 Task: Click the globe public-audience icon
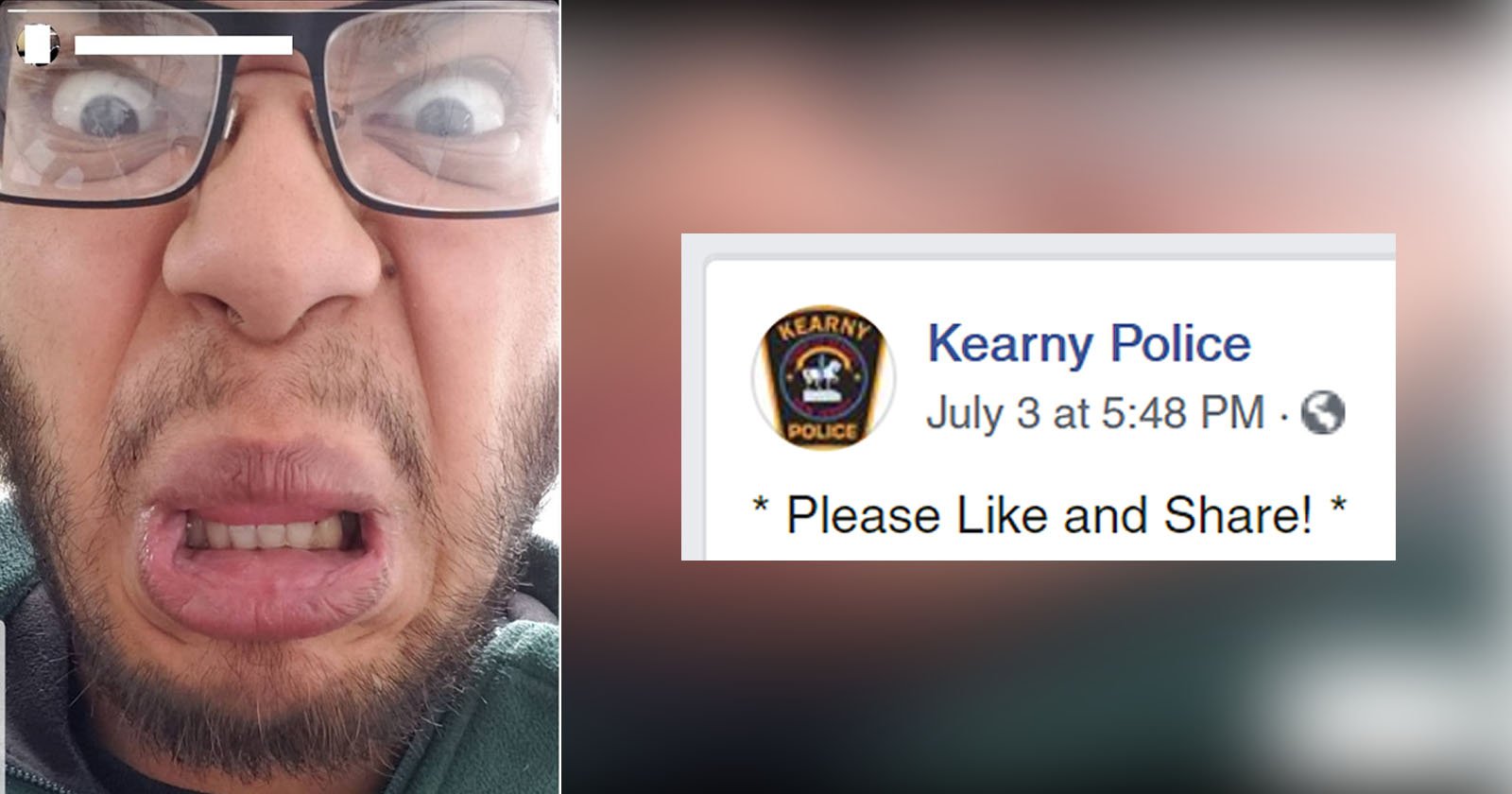pos(1323,413)
